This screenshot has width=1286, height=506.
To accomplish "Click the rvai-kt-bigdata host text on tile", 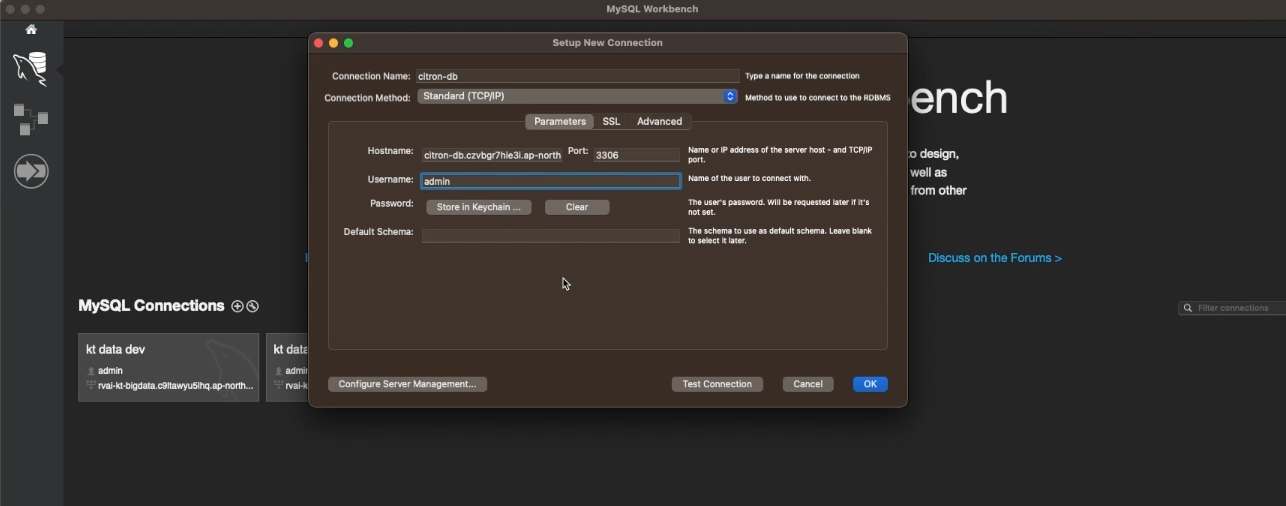I will 175,385.
